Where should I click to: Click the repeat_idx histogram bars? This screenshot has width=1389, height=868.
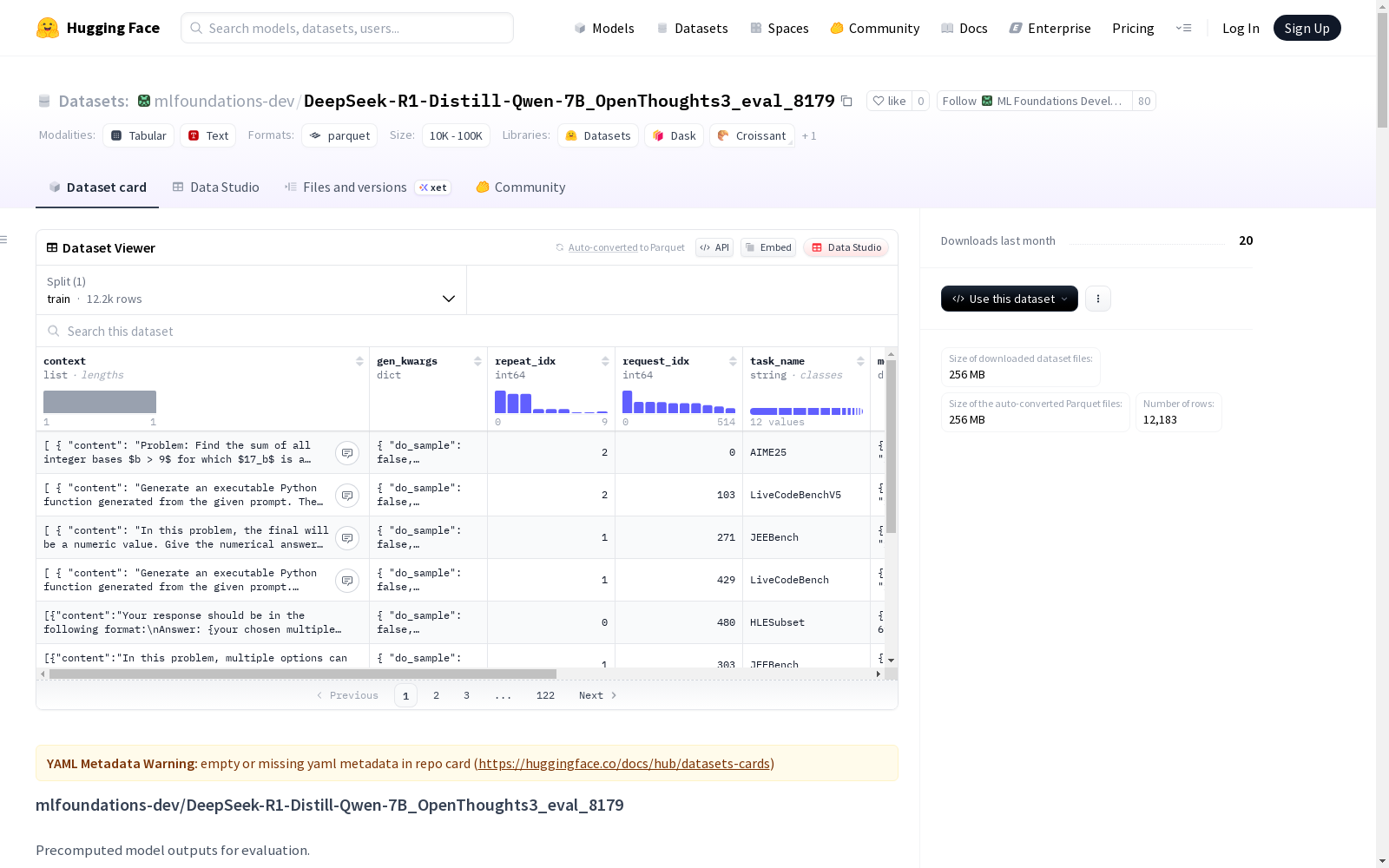point(551,402)
